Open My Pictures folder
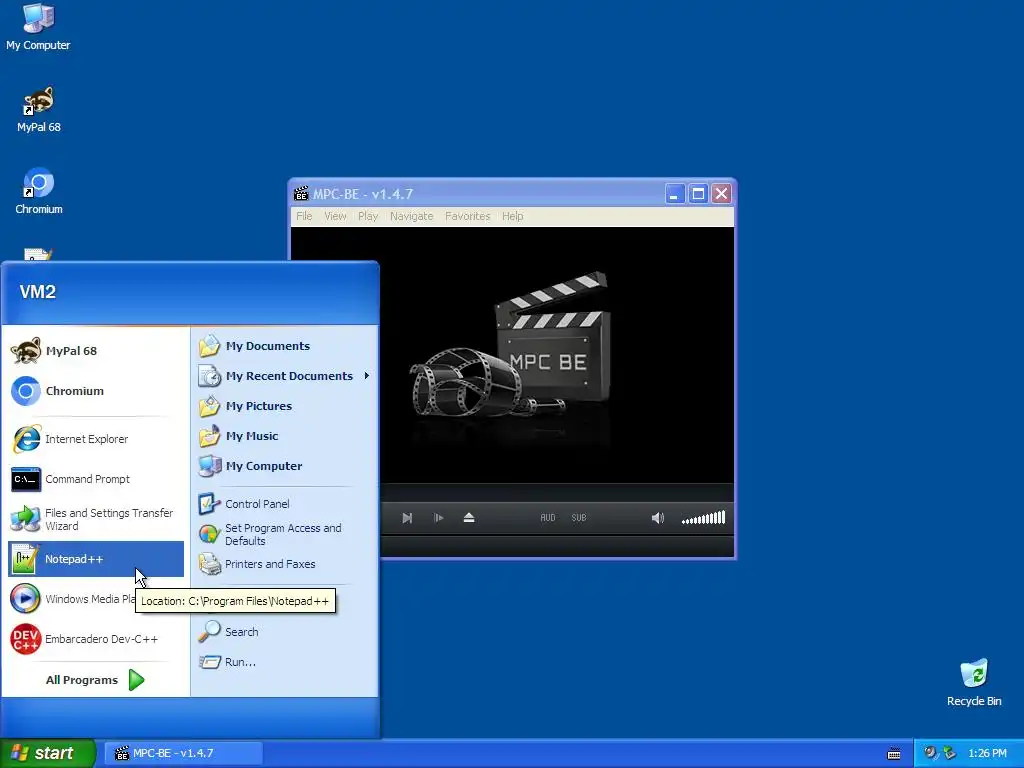 click(284, 406)
